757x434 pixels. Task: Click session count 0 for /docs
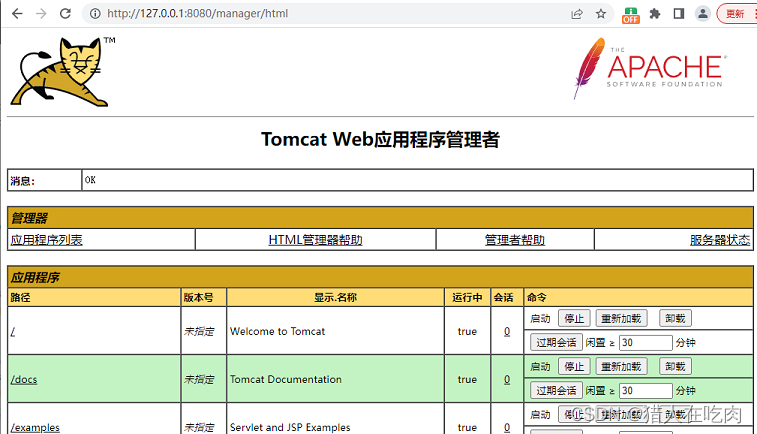507,379
